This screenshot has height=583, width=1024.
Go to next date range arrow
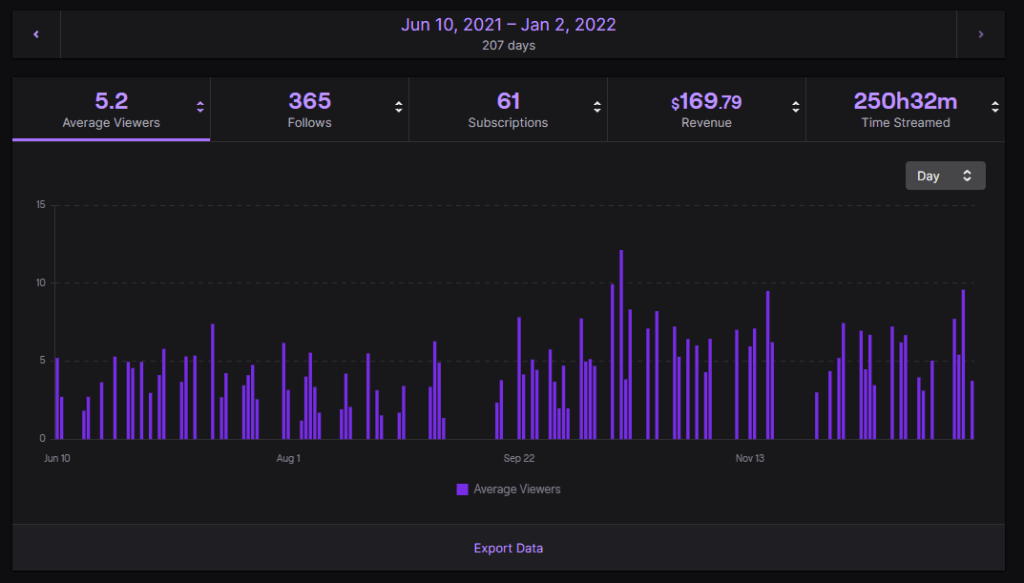(980, 35)
